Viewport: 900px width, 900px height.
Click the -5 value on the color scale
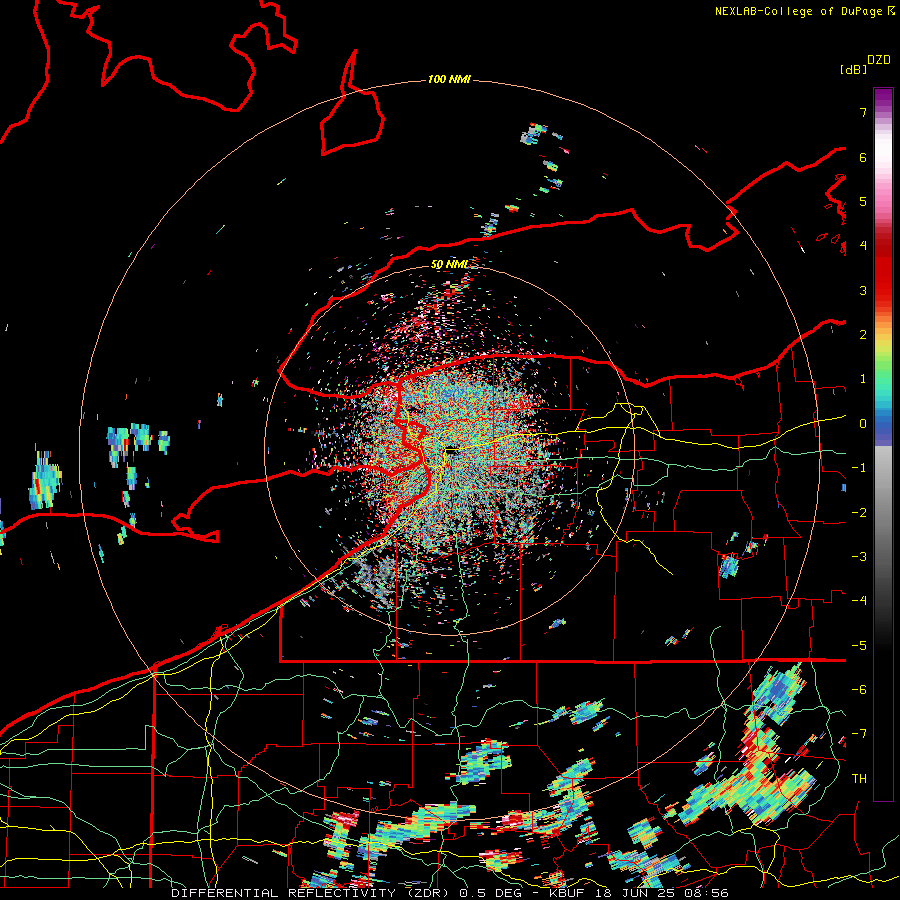[859, 646]
